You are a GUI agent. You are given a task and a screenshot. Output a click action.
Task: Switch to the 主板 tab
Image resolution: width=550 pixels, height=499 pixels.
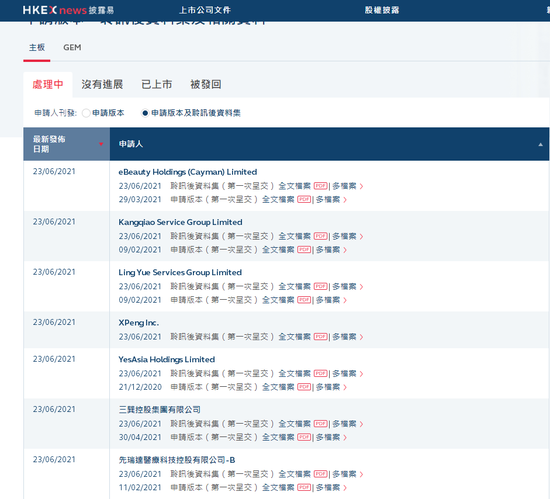37,47
